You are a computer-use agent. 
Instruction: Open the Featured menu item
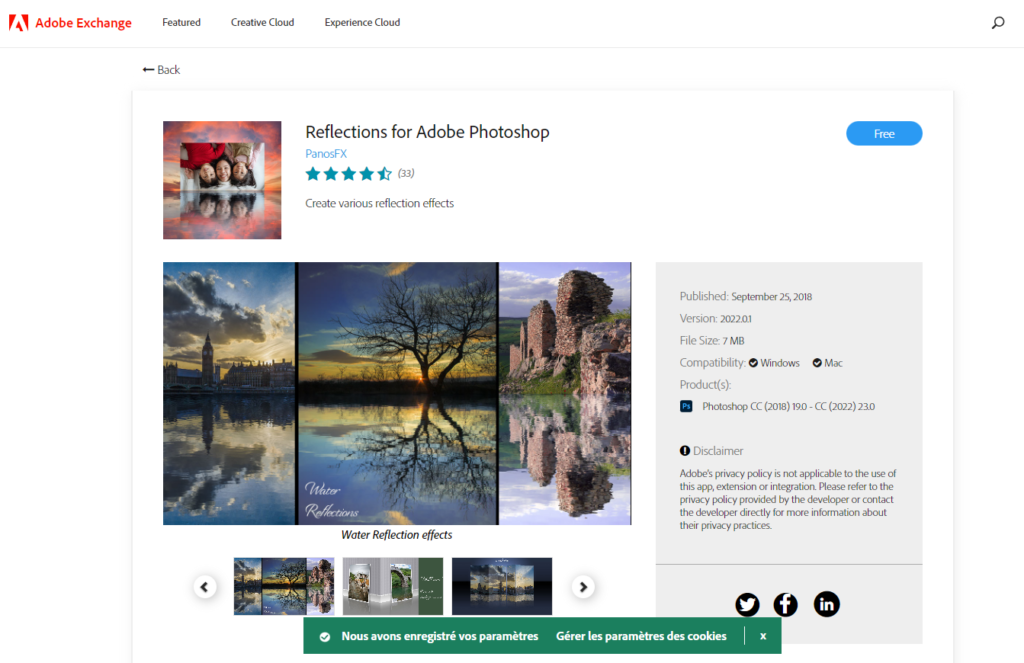181,23
